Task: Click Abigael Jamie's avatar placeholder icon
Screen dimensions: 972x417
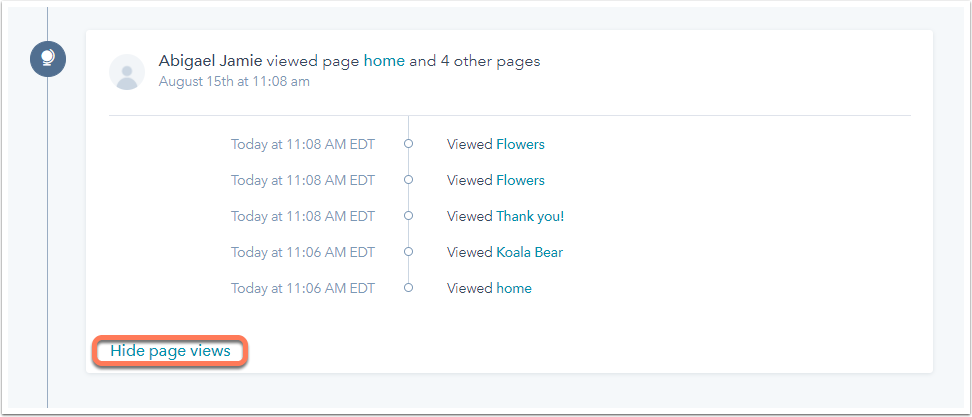Action: (x=127, y=72)
